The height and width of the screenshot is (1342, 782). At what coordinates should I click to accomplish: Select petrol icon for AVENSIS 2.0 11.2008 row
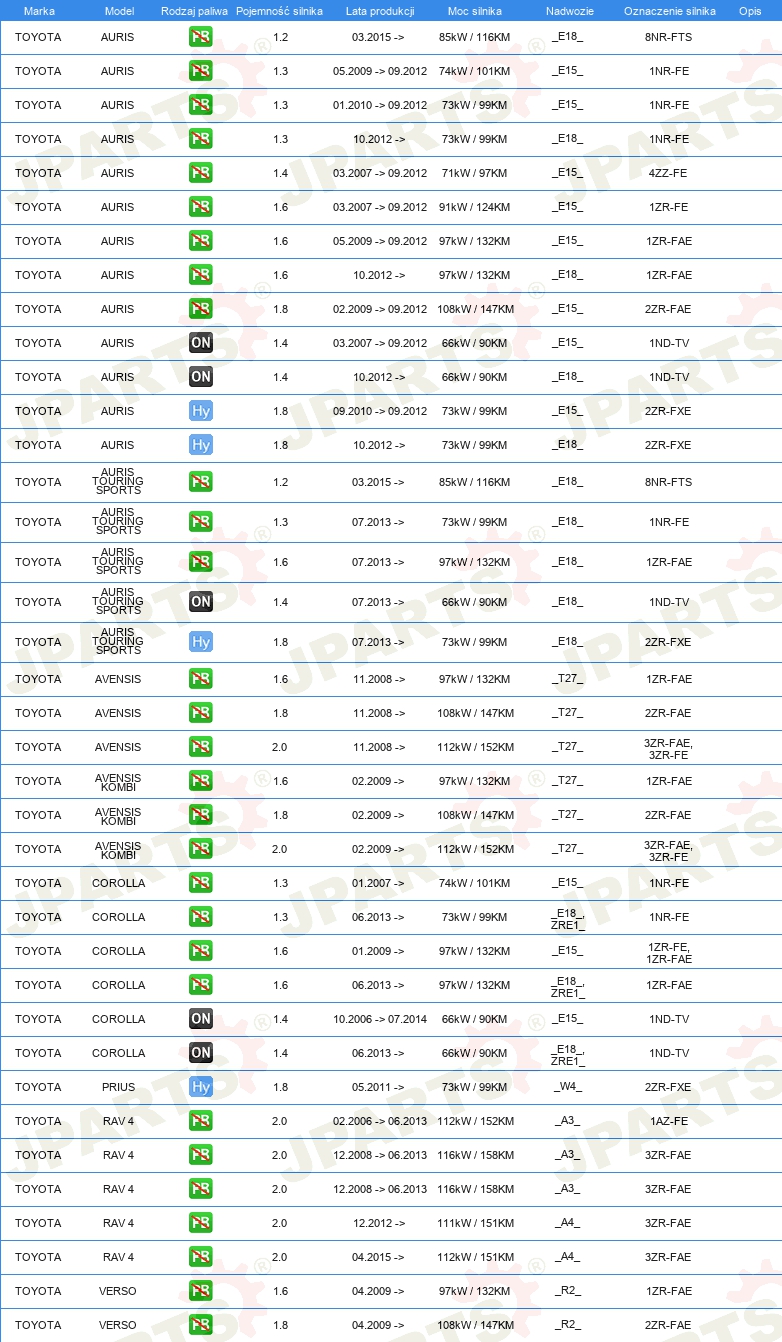tap(201, 747)
